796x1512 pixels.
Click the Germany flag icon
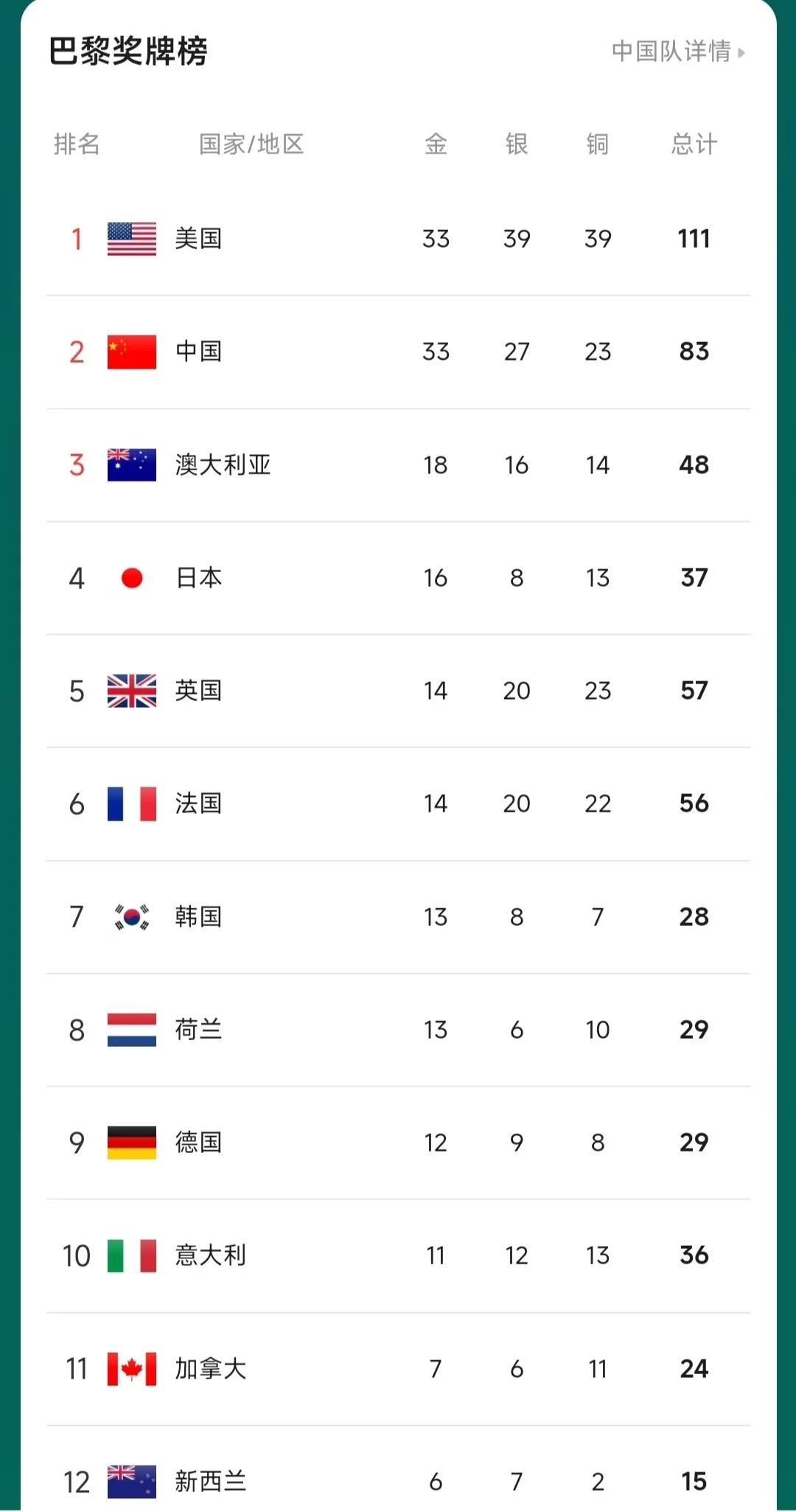click(132, 1143)
